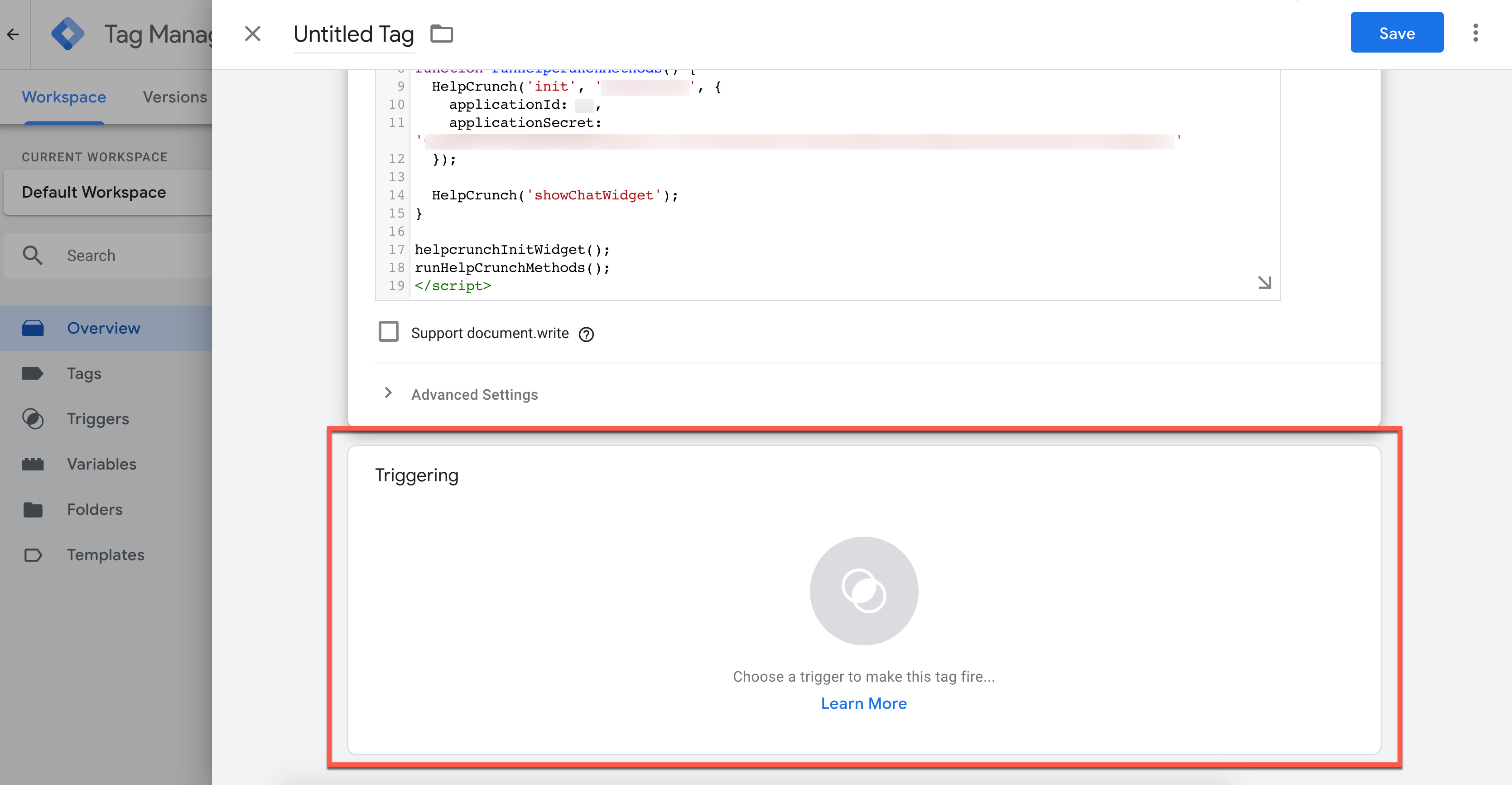
Task: Switch to the Workspace tab
Action: click(64, 97)
